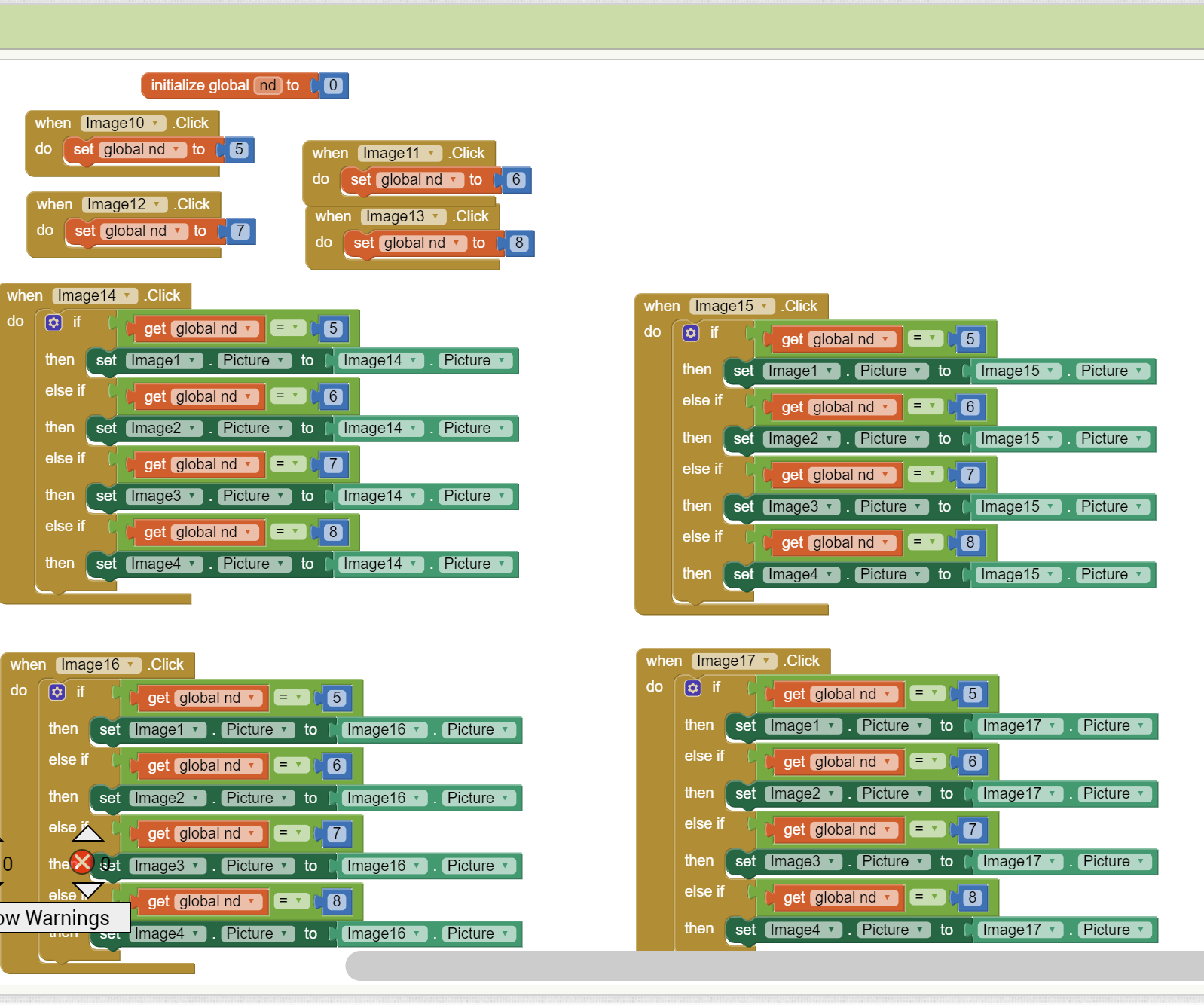1204x1005 pixels.
Task: Click number 7 in Image12 set block
Action: click(240, 231)
